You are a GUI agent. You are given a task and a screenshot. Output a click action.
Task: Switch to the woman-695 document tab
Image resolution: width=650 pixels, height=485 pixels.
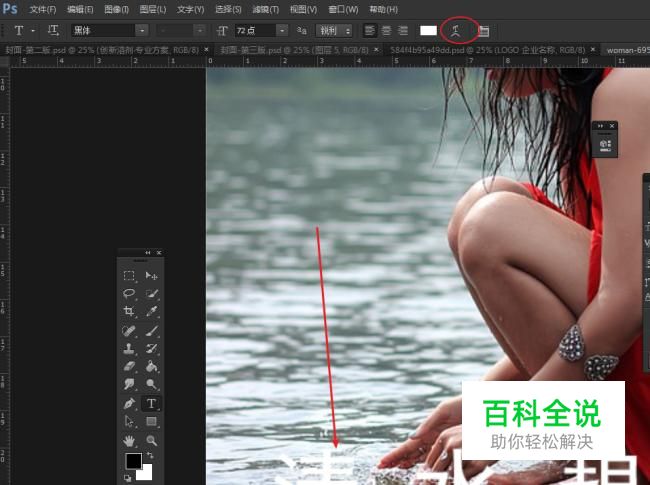628,50
